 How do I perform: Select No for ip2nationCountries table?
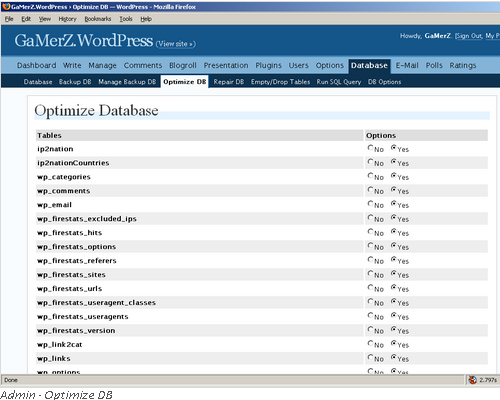(370, 161)
